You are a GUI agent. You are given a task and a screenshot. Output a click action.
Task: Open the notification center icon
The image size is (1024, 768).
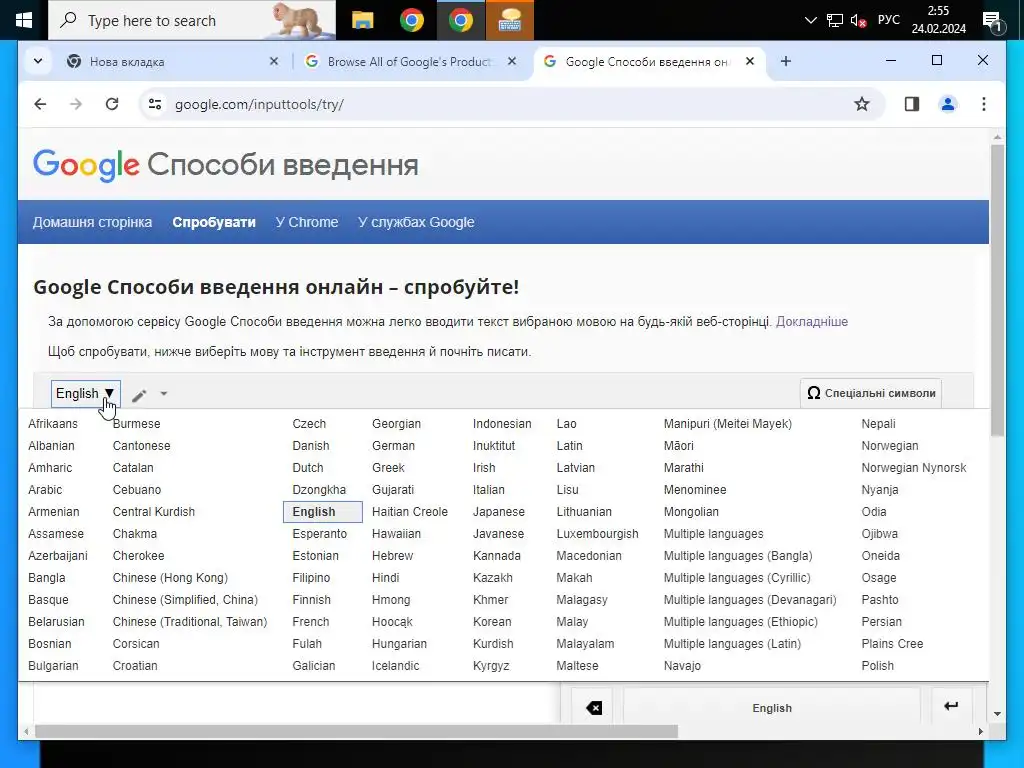pos(993,22)
